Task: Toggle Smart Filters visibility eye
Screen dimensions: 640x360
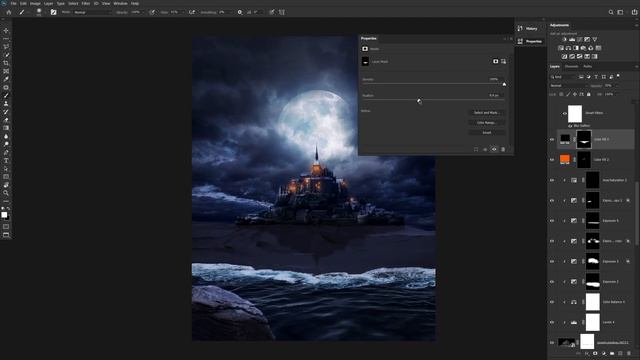Action: [x=564, y=113]
